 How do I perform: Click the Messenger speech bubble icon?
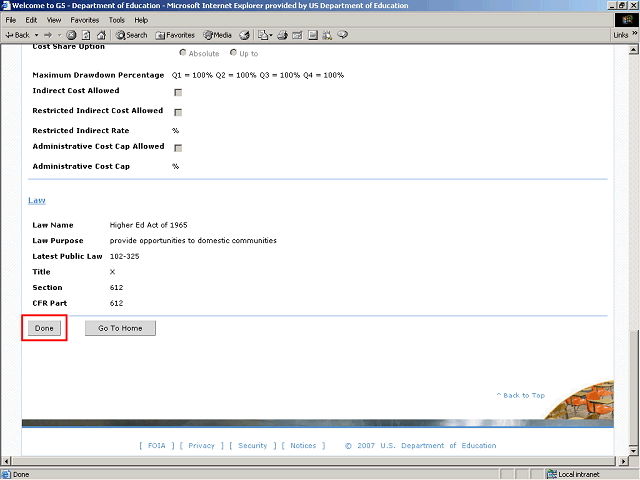pyautogui.click(x=343, y=35)
